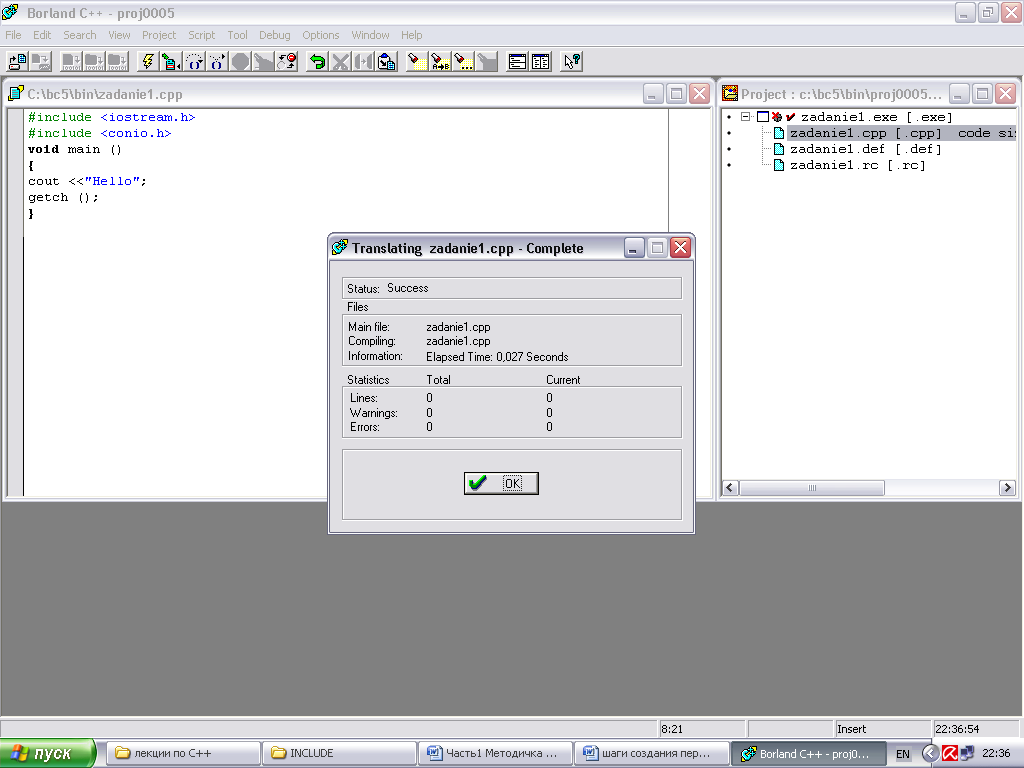Click the getch (); code line
Image resolution: width=1024 pixels, height=768 pixels.
pyautogui.click(x=63, y=197)
